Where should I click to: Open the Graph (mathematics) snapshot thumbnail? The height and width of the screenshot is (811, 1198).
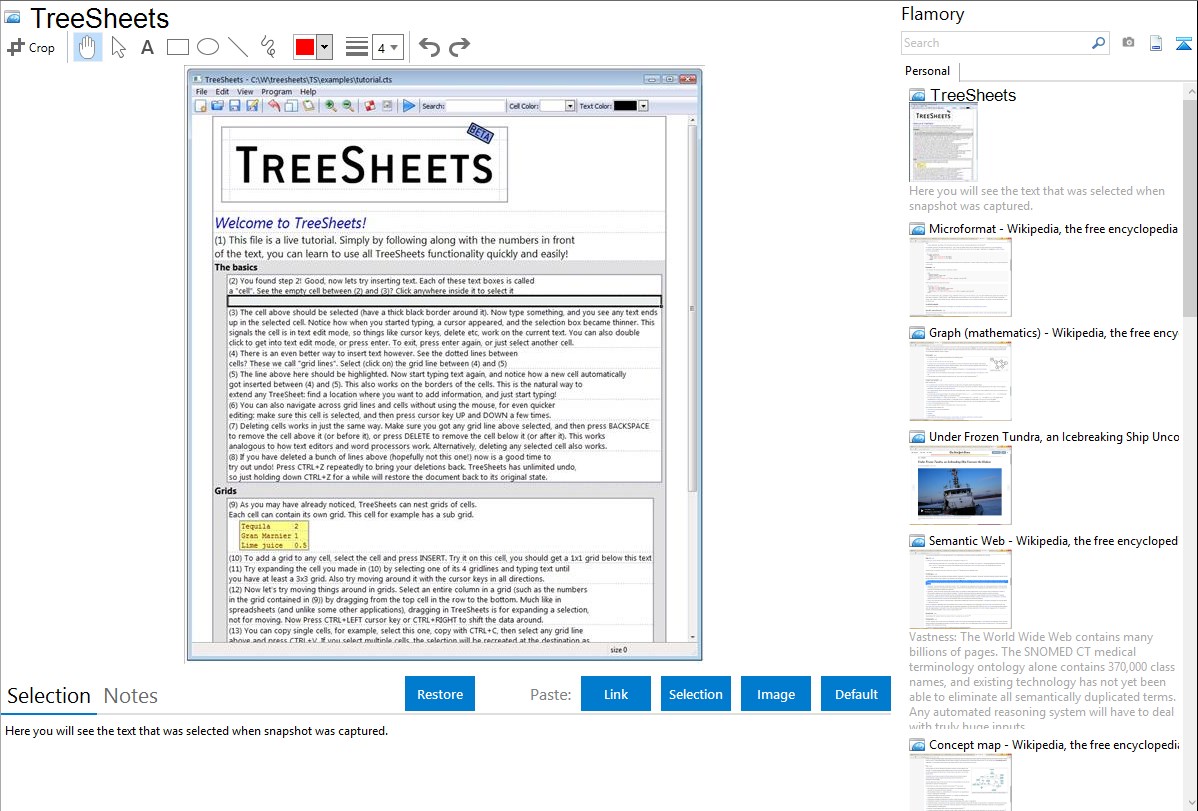click(960, 381)
